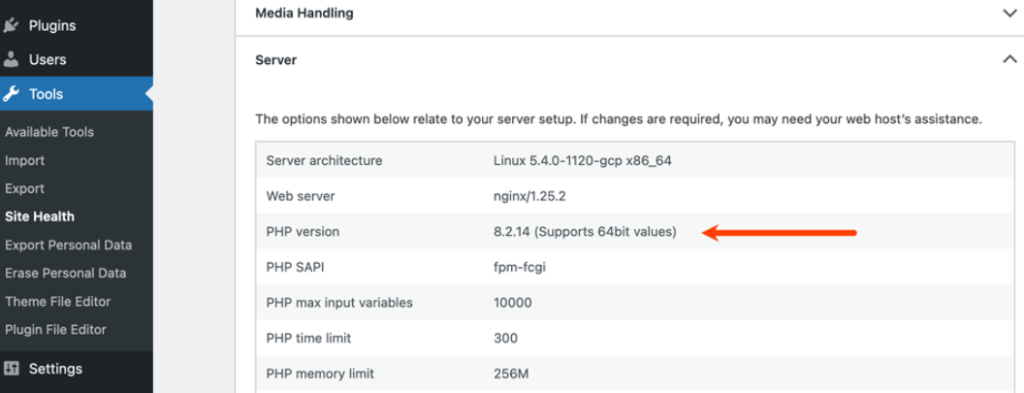1024x393 pixels.
Task: Click the server setup description sentence
Action: click(x=619, y=119)
